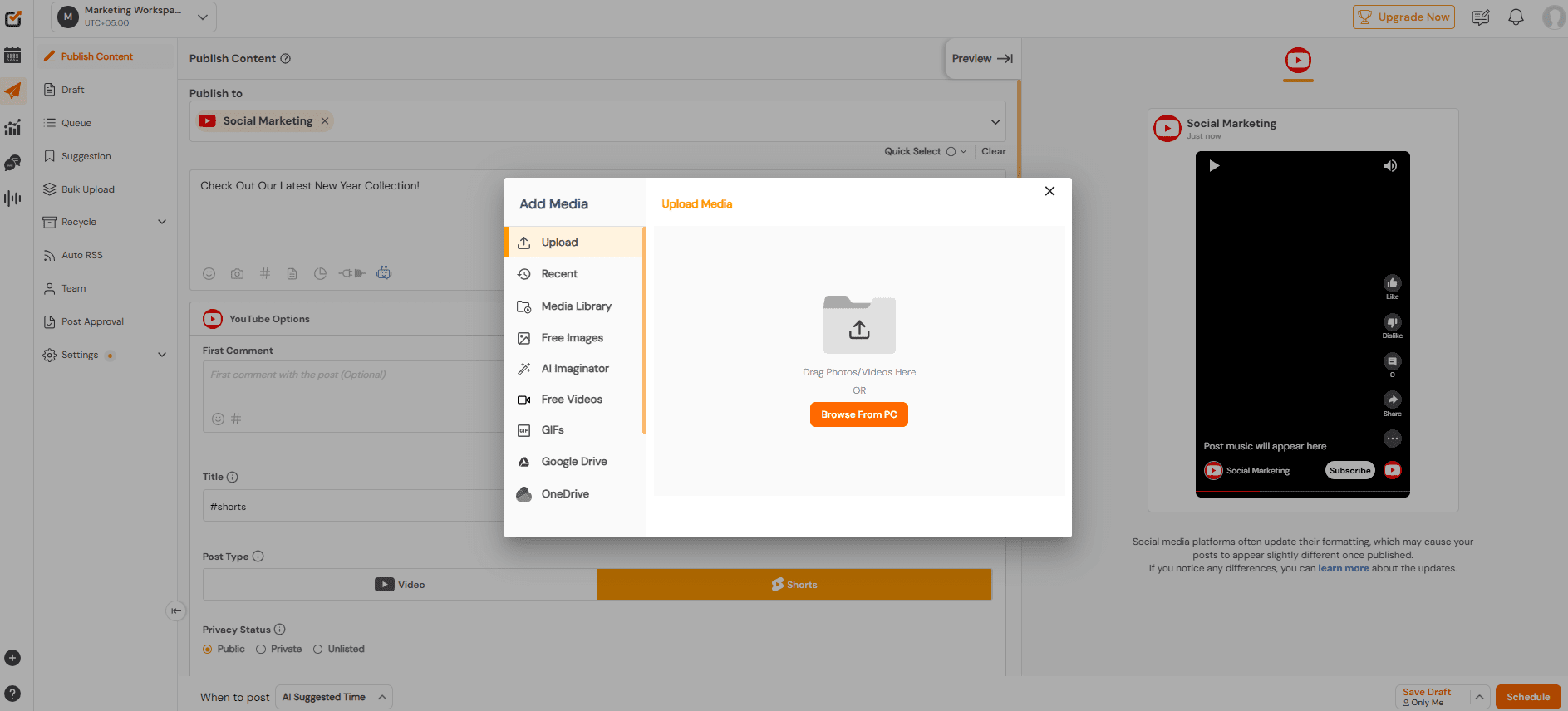Select the Private privacy option
The image size is (1568, 711).
[261, 650]
